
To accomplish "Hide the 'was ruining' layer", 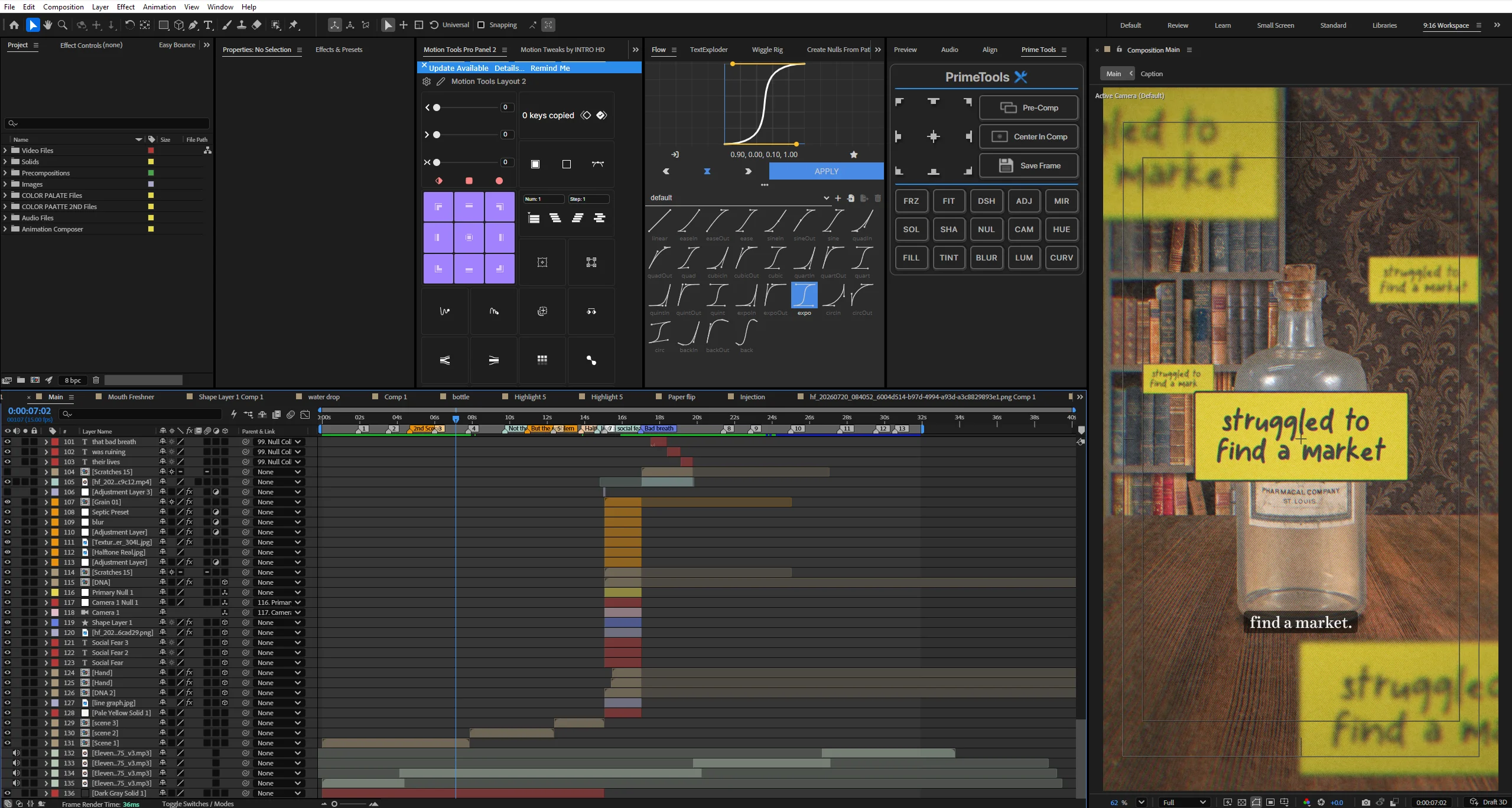I will [7, 452].
